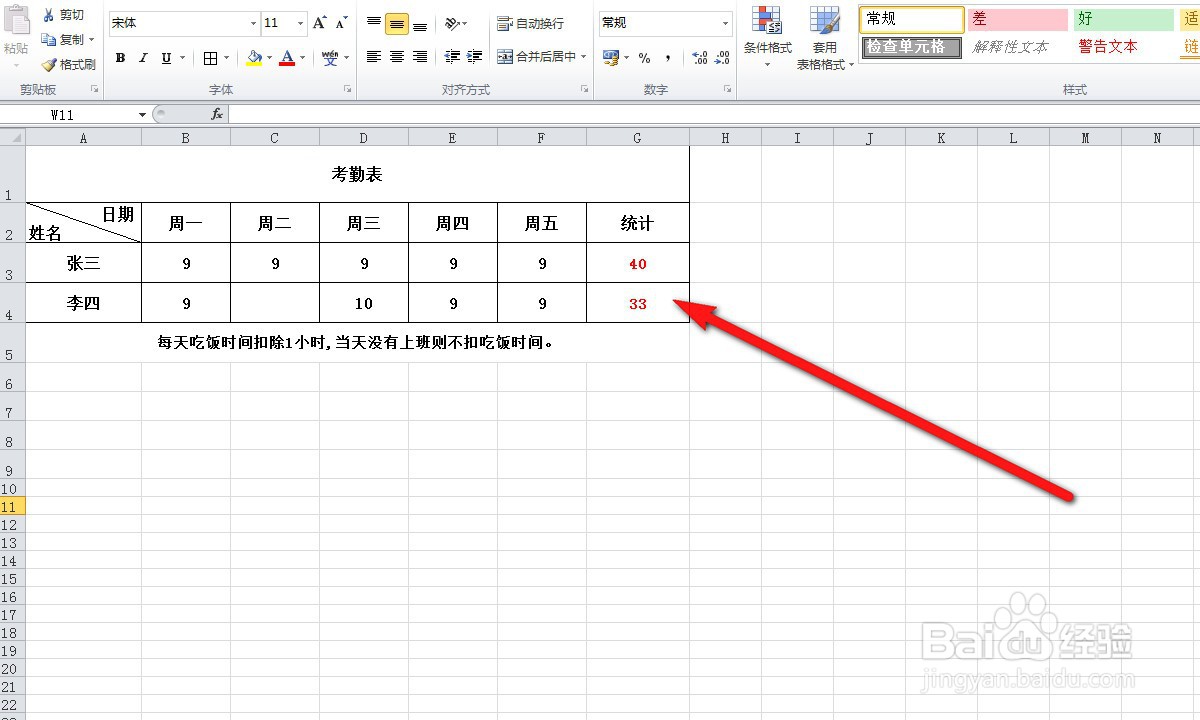Click the red font color swatch
Image resolution: width=1200 pixels, height=720 pixels.
pos(287,64)
